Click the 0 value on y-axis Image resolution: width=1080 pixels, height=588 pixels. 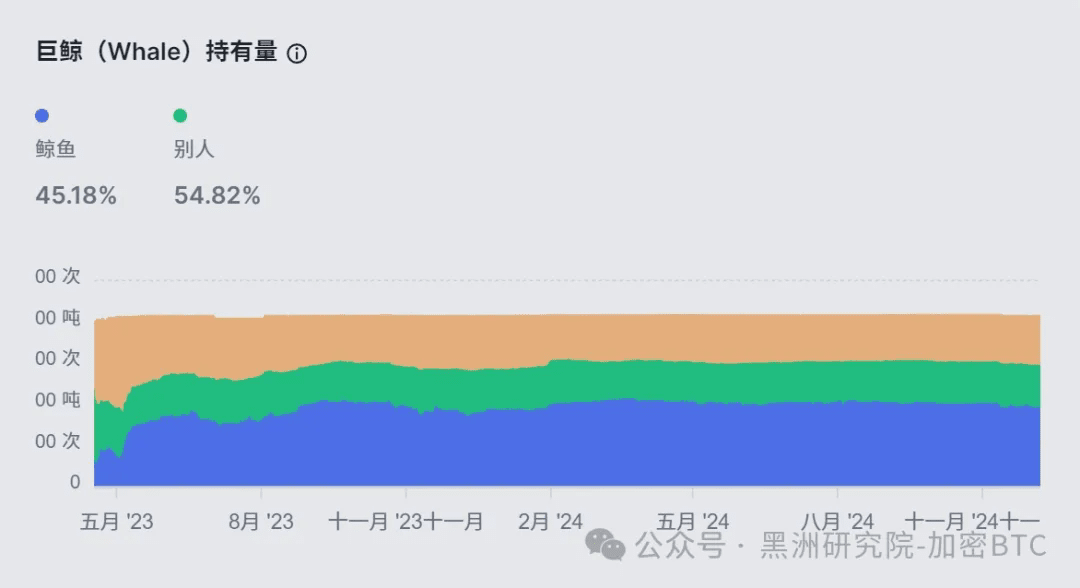click(75, 482)
